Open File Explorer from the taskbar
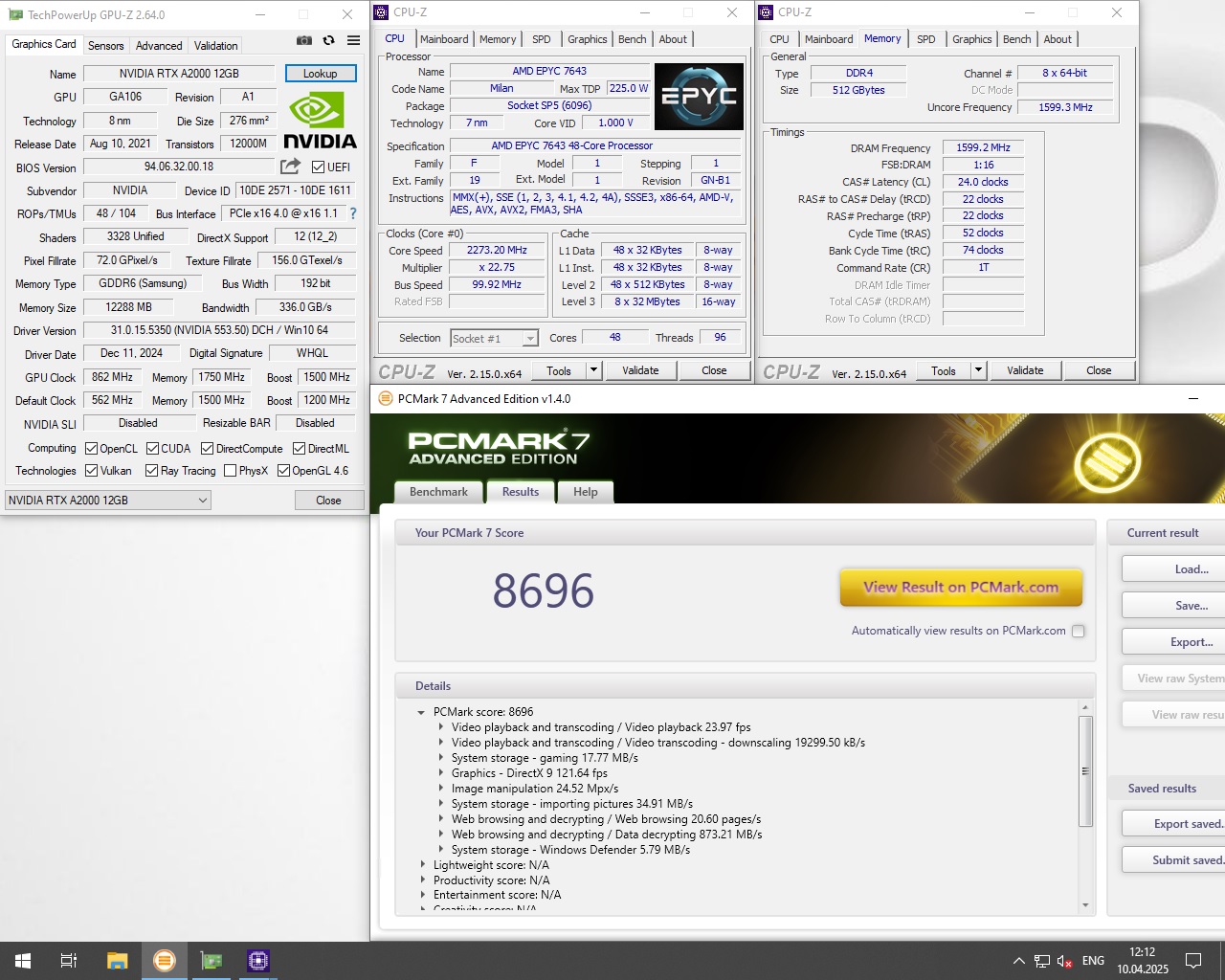1225x980 pixels. [117, 961]
